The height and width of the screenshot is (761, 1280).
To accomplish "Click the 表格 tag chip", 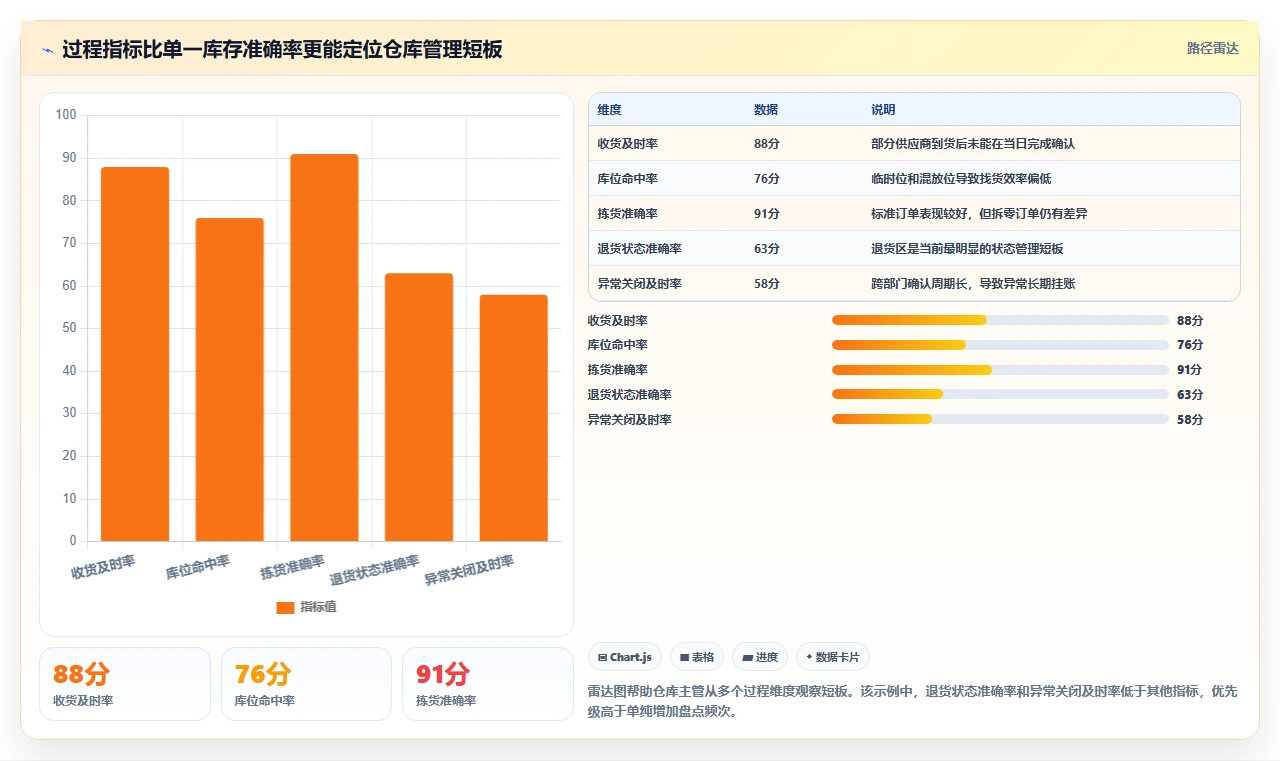I will click(x=697, y=657).
